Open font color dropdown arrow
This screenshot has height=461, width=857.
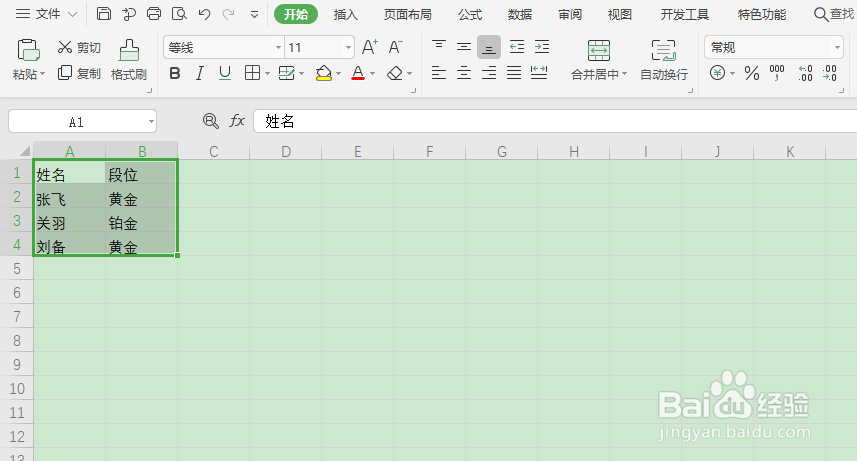(373, 73)
